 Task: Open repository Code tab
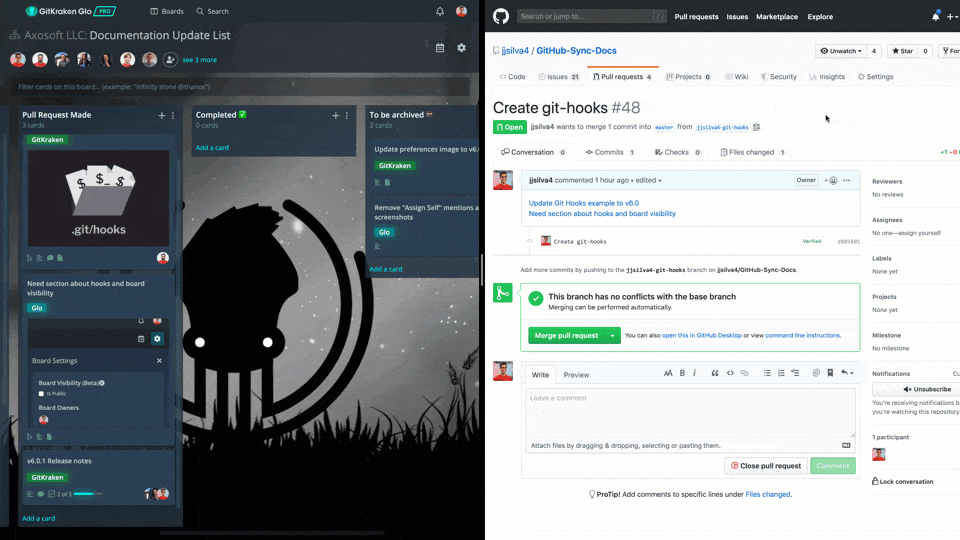click(512, 77)
